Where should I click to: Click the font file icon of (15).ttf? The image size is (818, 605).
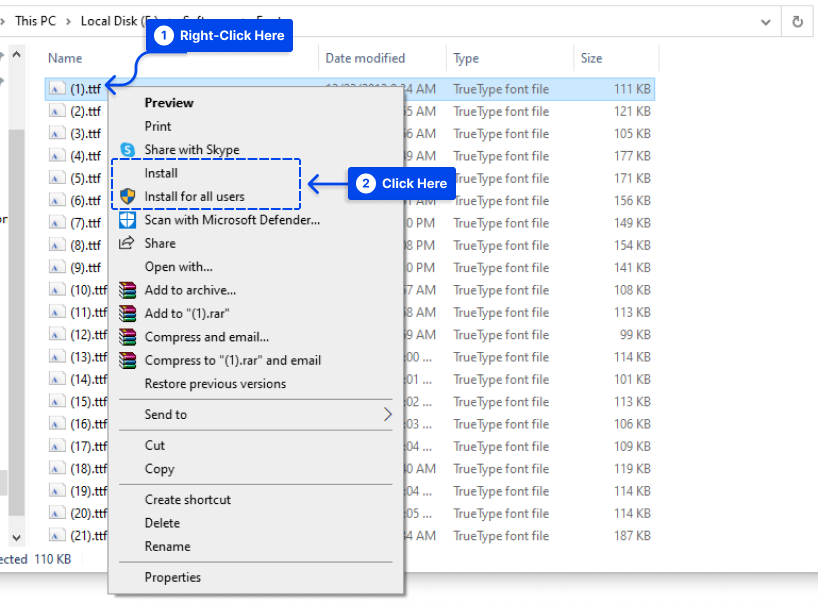pos(57,402)
